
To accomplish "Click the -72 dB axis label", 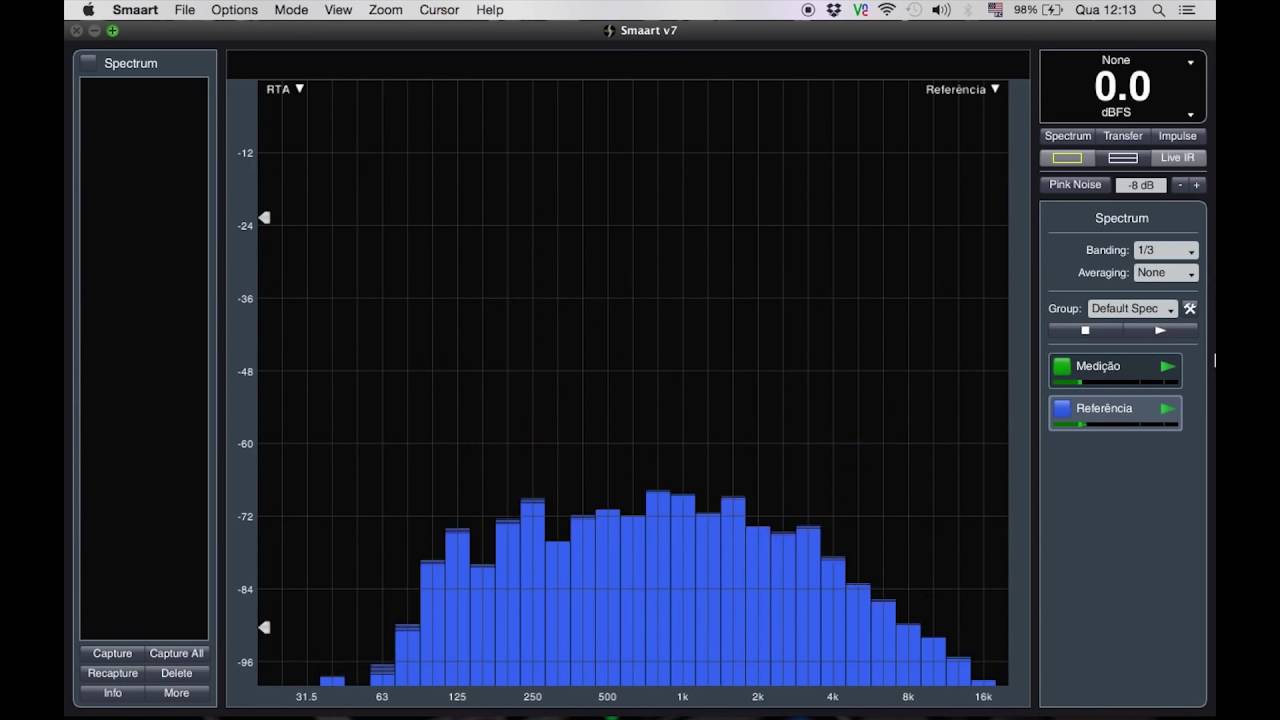I will click(245, 517).
